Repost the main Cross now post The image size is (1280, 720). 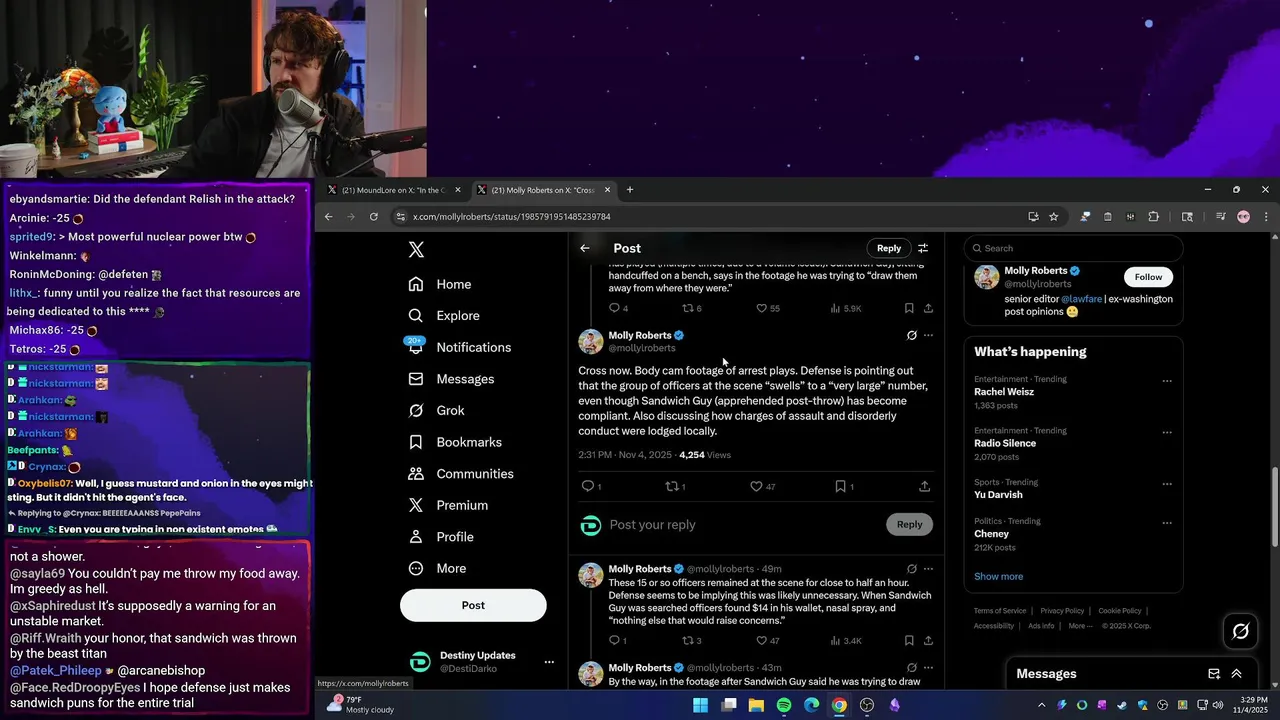click(673, 486)
